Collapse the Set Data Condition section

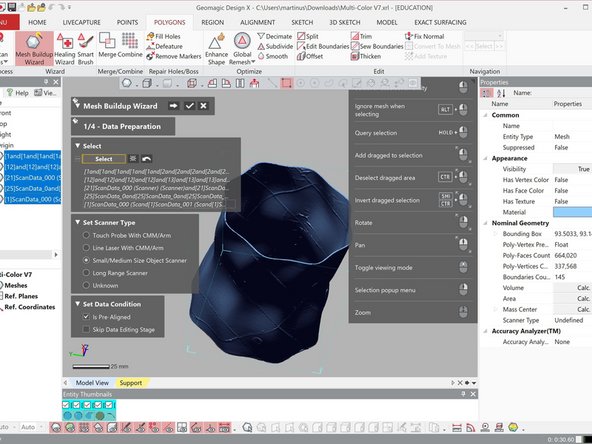click(77, 304)
